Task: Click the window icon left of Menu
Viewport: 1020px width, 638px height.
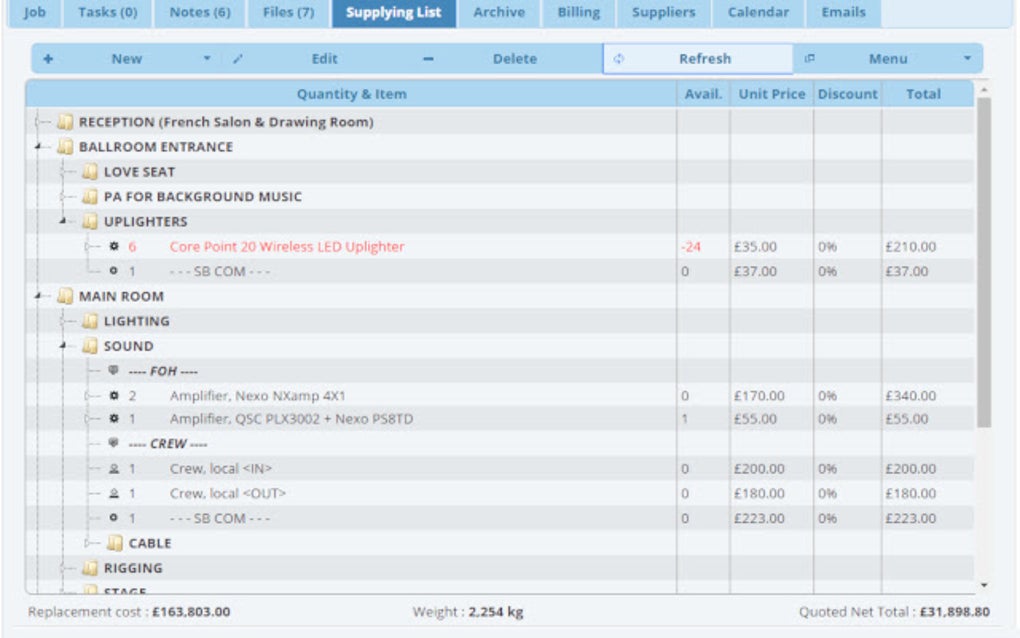Action: [x=810, y=59]
